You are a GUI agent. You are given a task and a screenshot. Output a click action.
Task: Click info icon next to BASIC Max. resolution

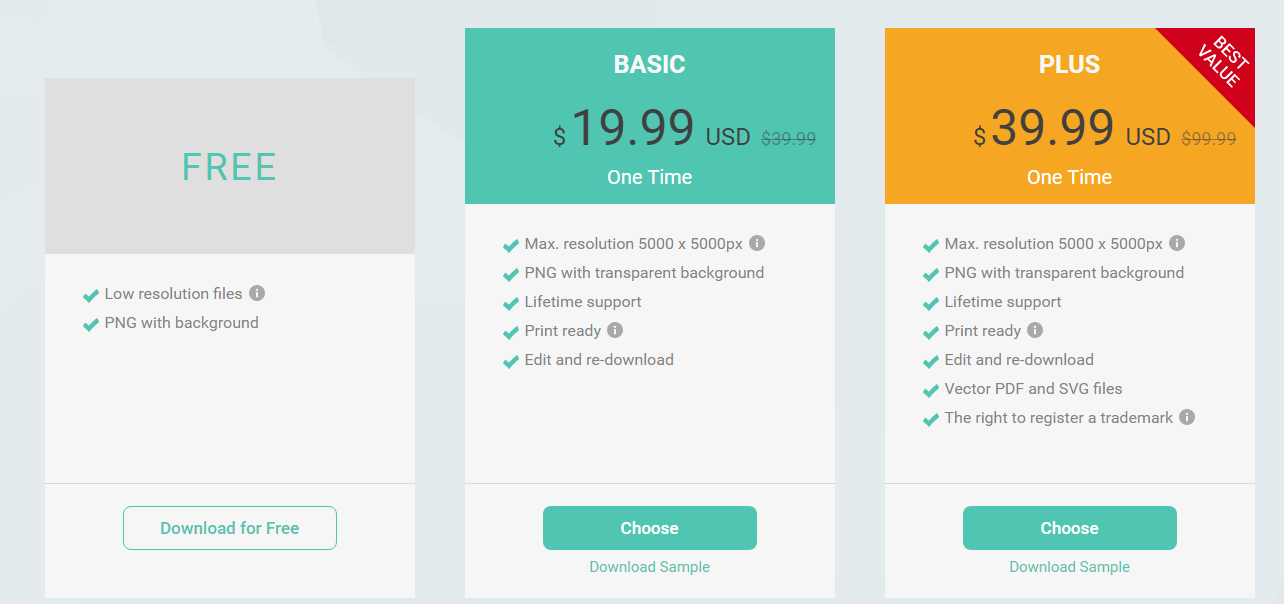point(757,243)
